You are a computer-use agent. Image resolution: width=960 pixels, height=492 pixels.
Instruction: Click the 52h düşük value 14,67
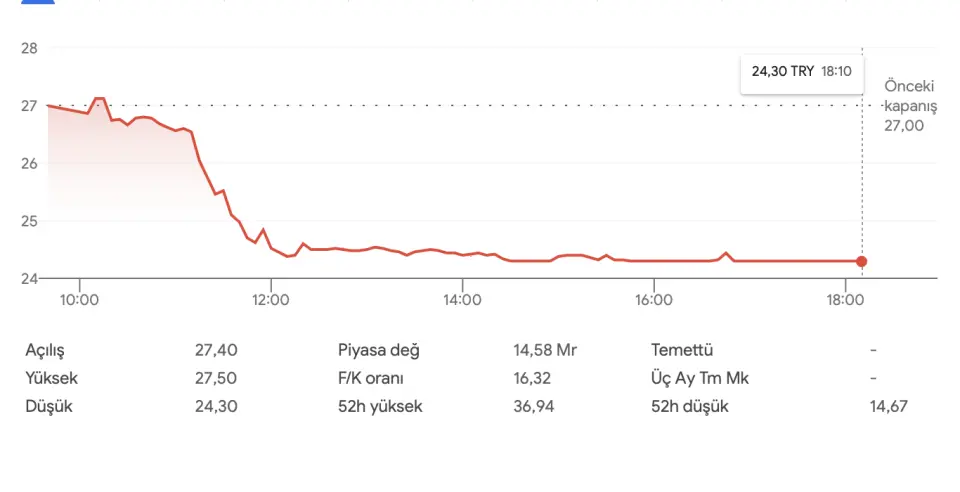coord(889,407)
